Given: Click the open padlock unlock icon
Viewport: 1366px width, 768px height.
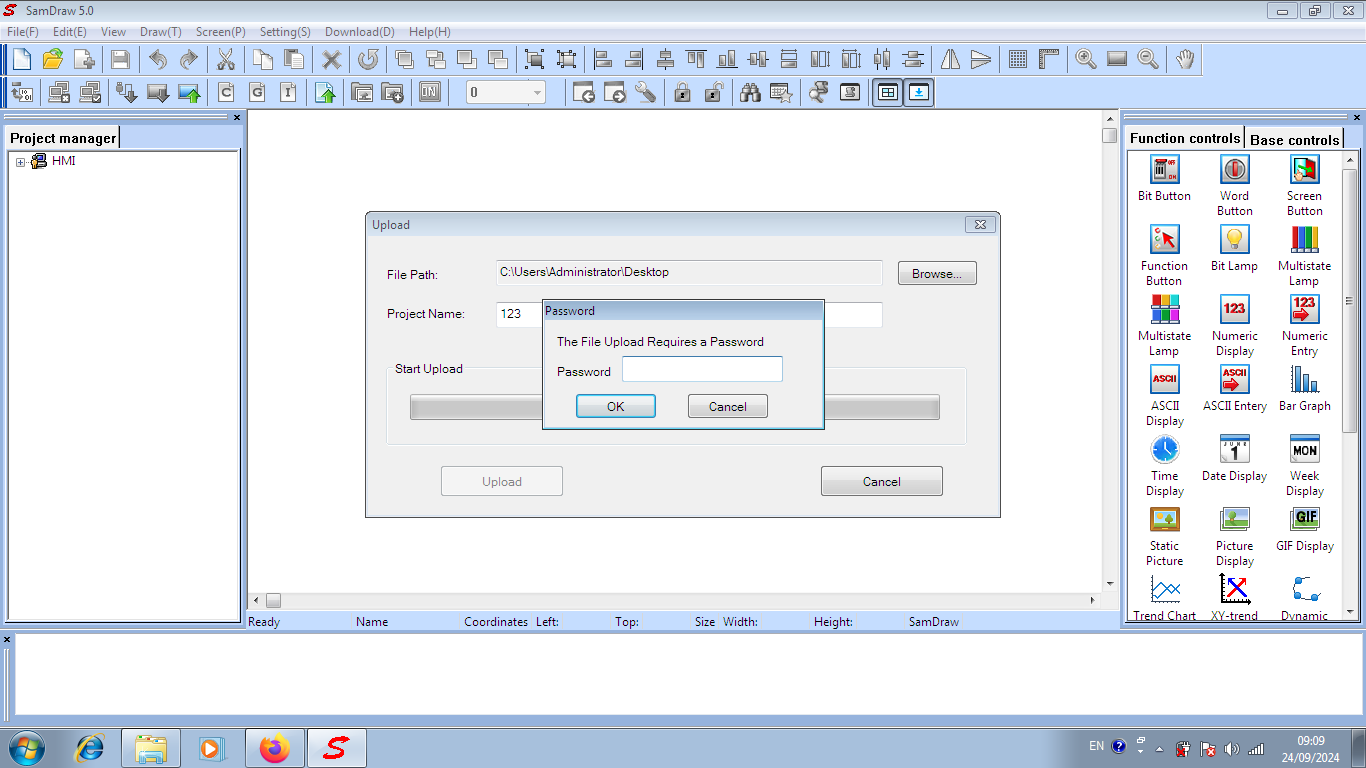Looking at the screenshot, I should [713, 93].
